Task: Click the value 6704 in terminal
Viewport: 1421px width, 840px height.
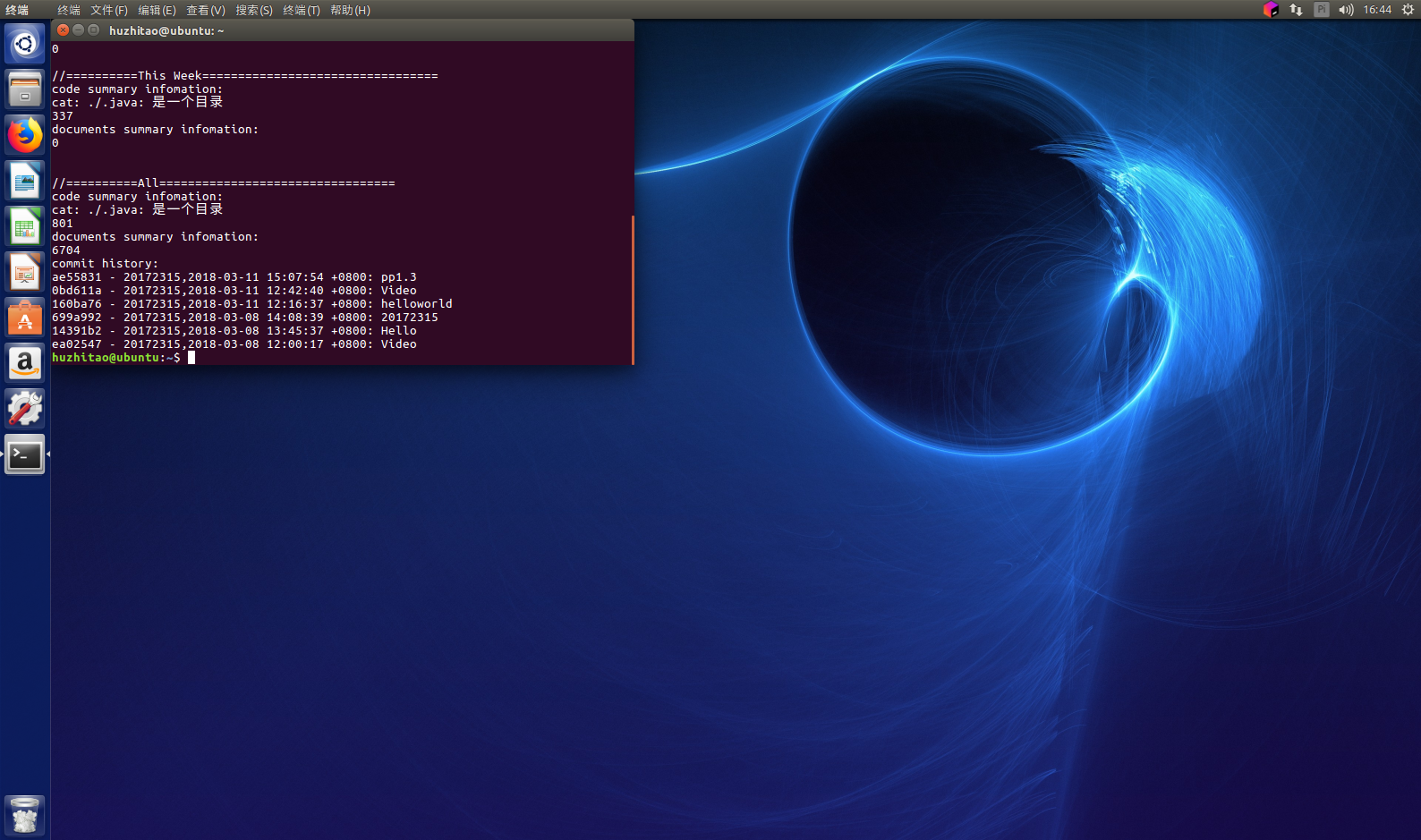Action: point(66,250)
